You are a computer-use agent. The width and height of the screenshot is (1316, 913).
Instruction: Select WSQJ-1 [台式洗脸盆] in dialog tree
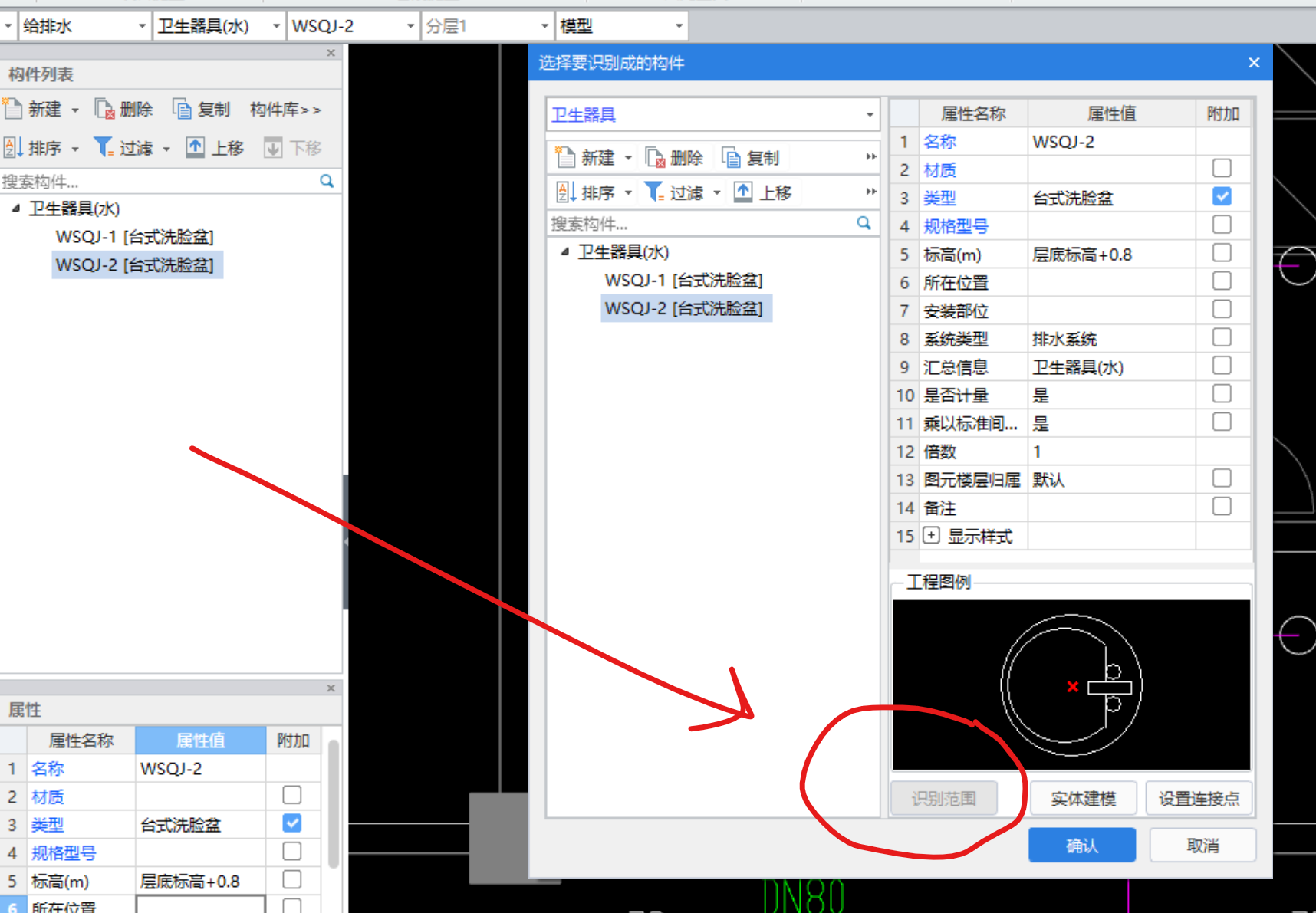[683, 281]
